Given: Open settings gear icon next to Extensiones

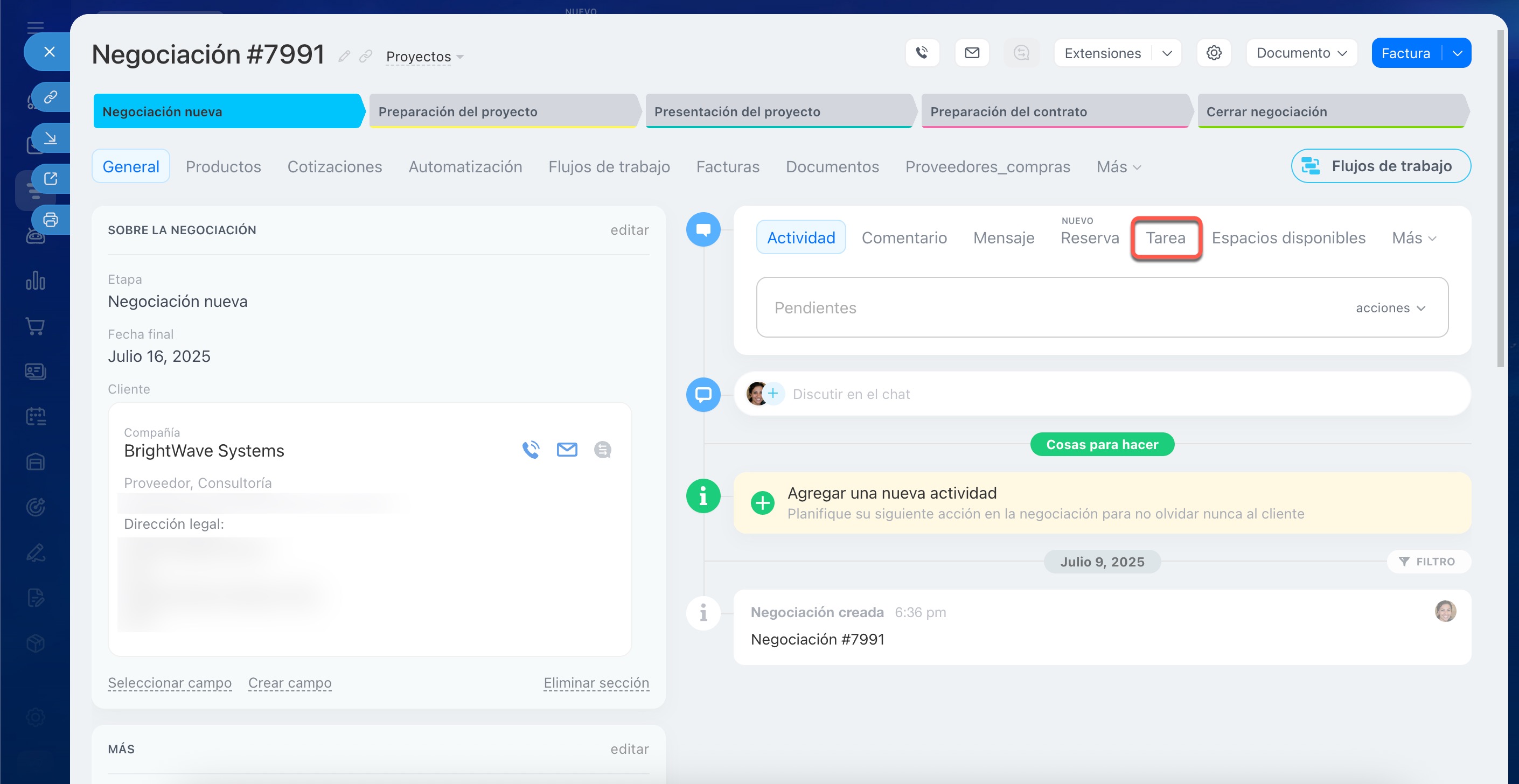Looking at the screenshot, I should click(x=1214, y=53).
